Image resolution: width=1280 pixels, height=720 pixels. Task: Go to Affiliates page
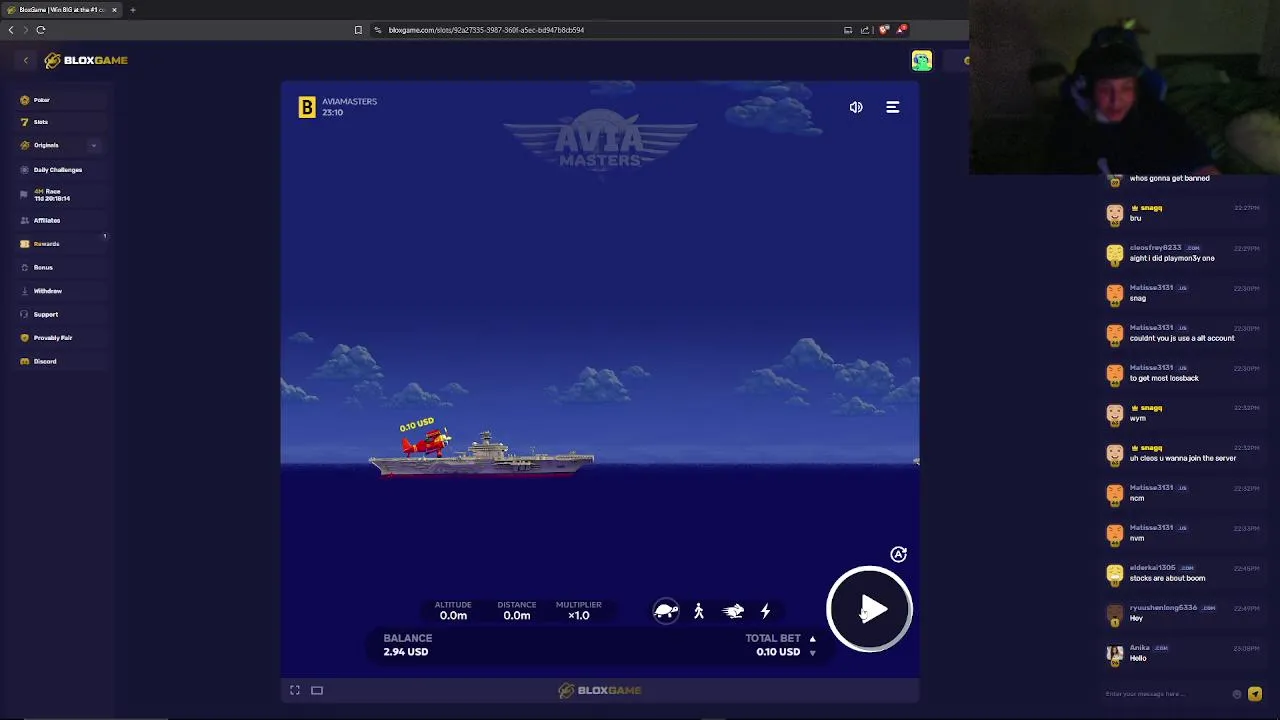pos(60,220)
